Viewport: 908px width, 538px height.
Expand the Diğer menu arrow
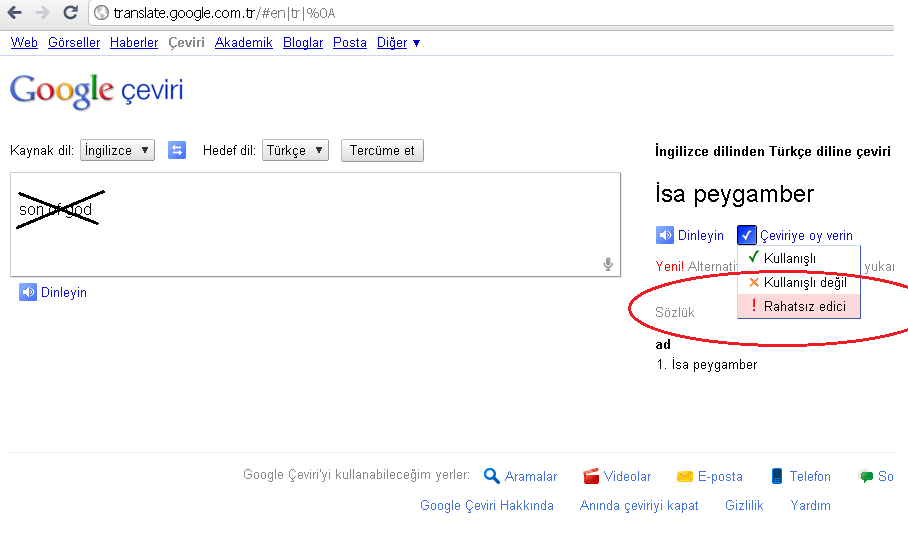point(416,43)
